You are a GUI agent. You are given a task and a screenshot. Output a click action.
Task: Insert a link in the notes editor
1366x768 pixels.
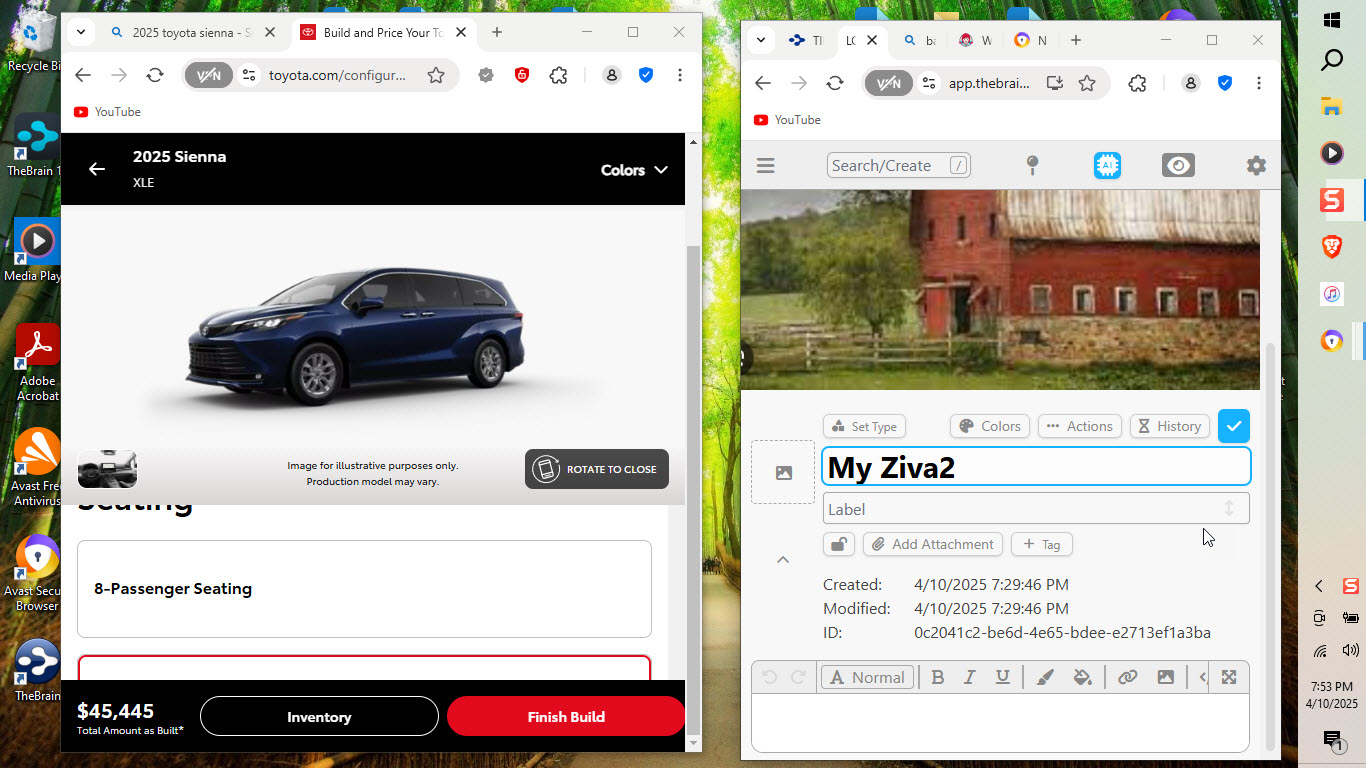click(1127, 677)
